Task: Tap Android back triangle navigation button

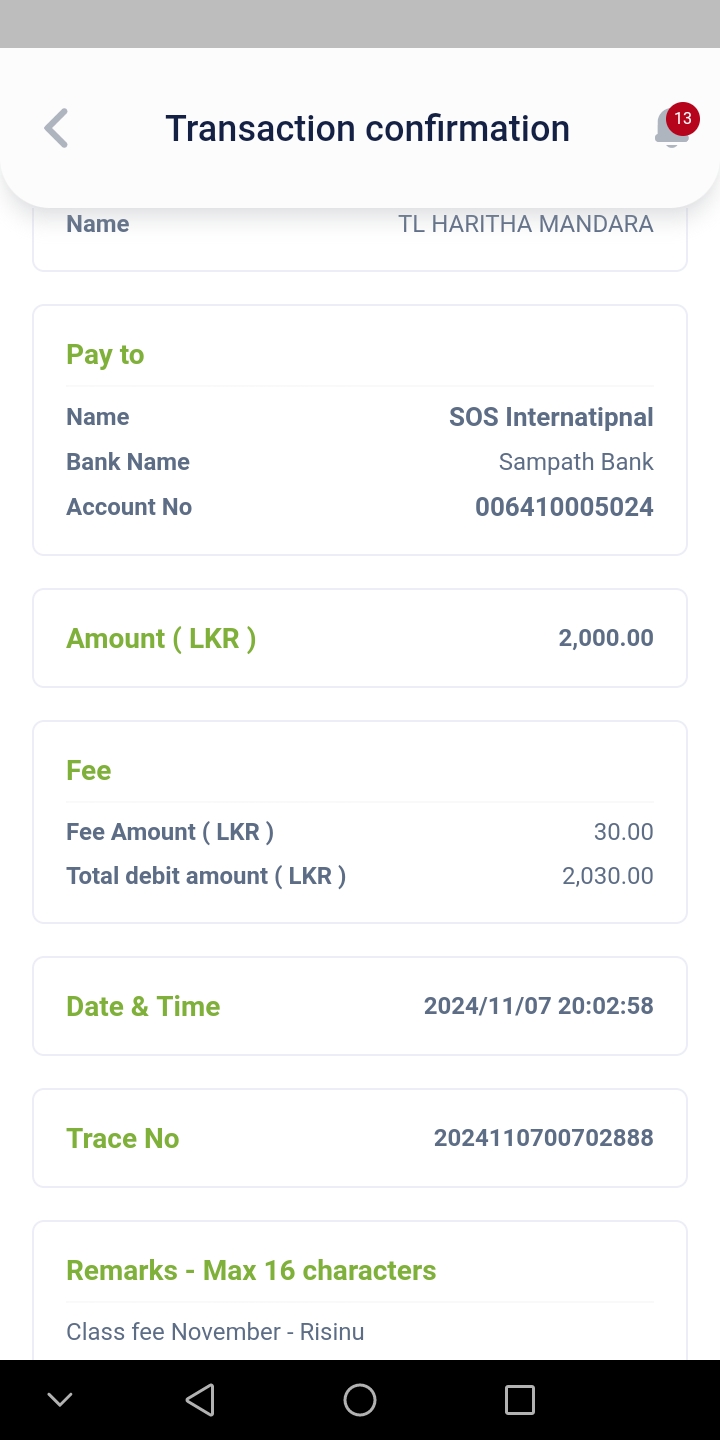Action: [200, 1399]
